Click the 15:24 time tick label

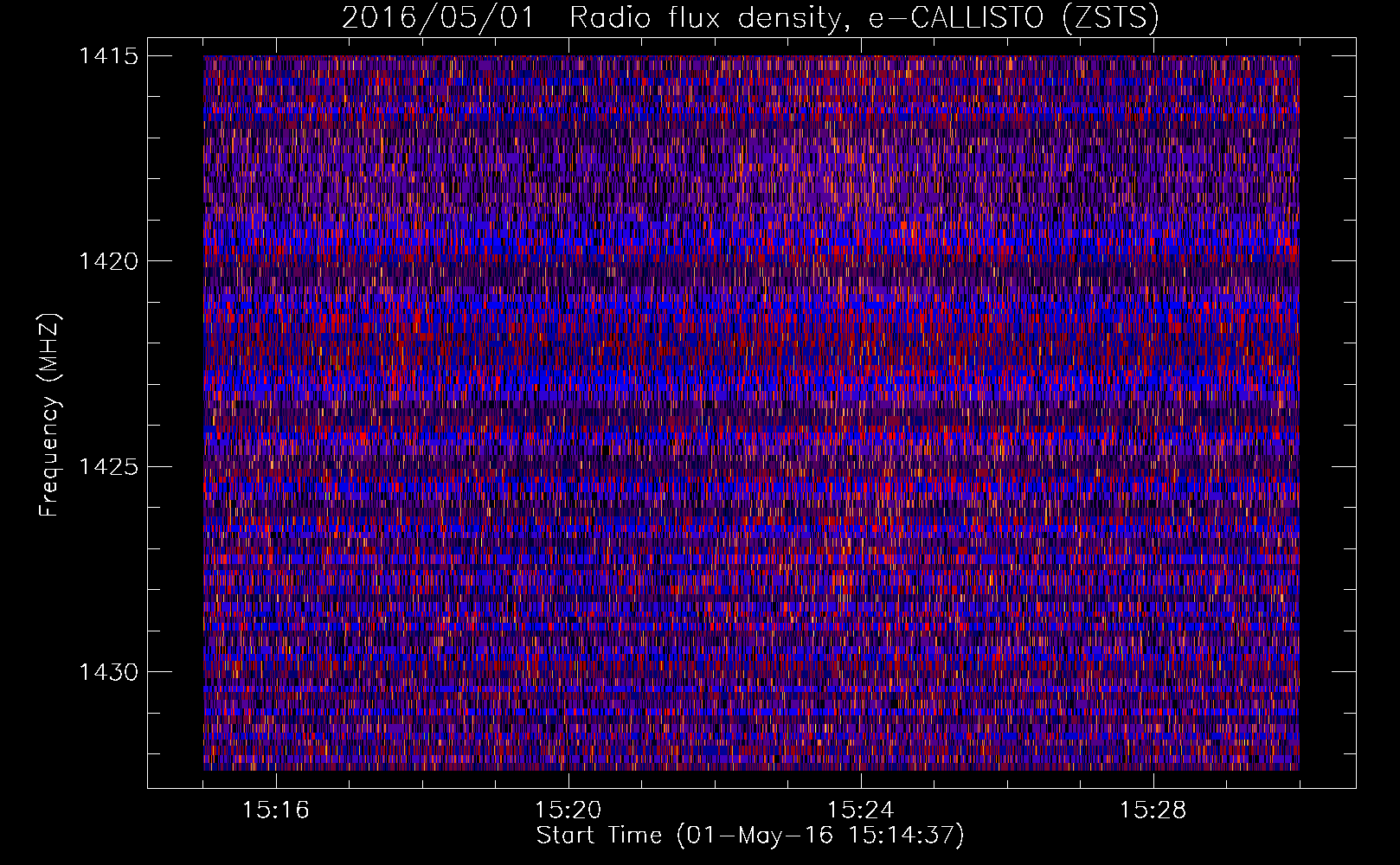861,811
